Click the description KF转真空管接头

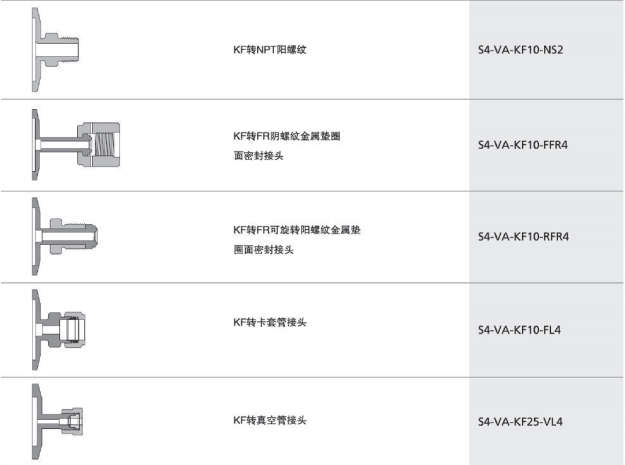pos(270,420)
